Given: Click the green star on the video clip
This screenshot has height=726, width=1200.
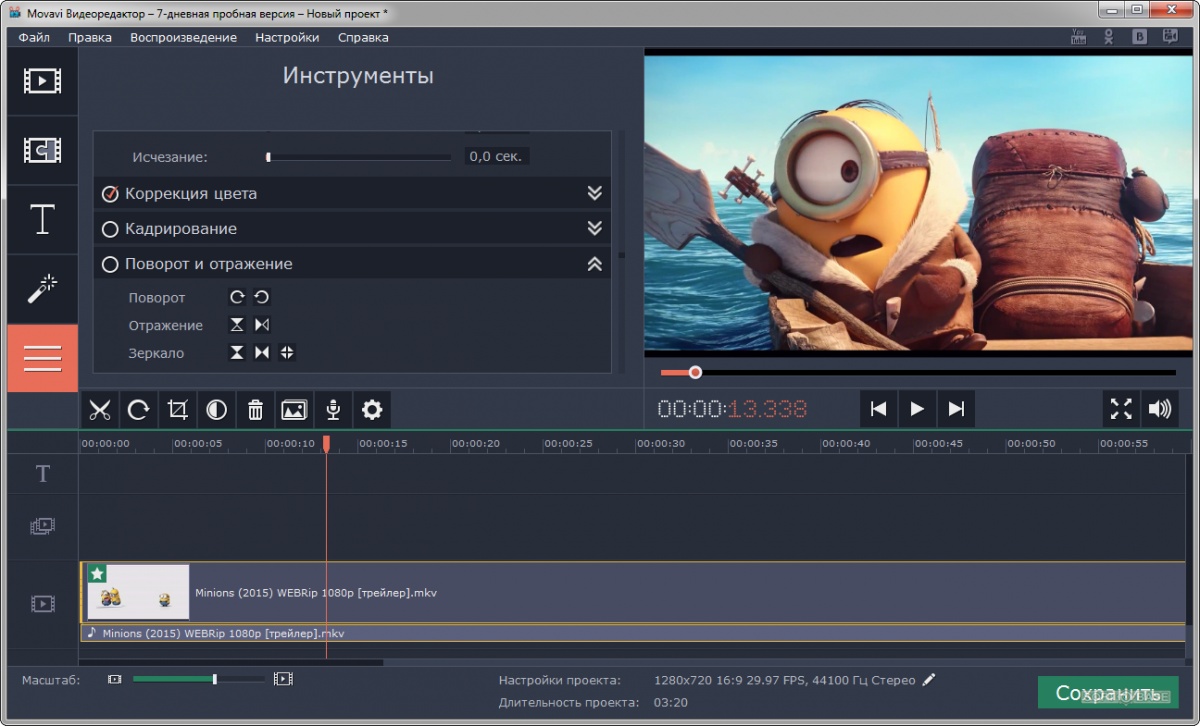Looking at the screenshot, I should tap(97, 573).
